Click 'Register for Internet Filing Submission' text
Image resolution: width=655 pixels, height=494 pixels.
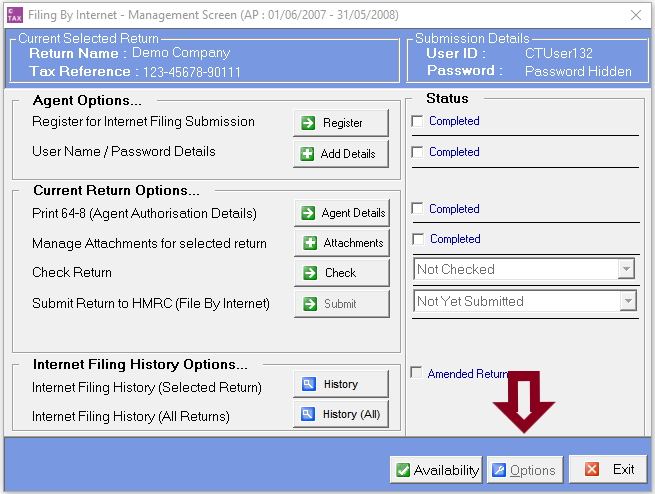pos(143,122)
